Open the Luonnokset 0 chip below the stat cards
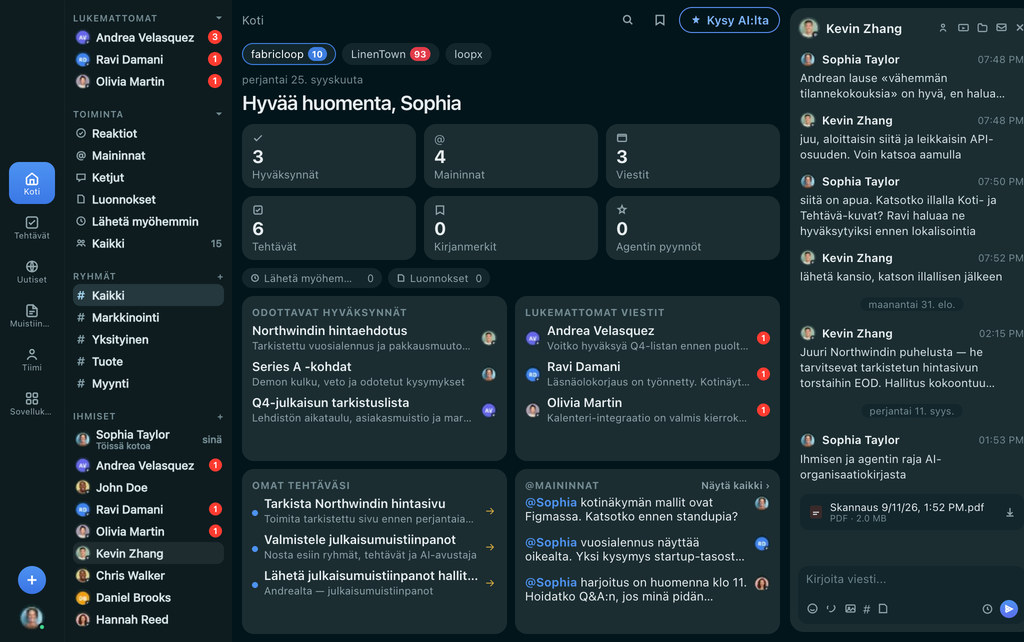1024x642 pixels. 439,278
